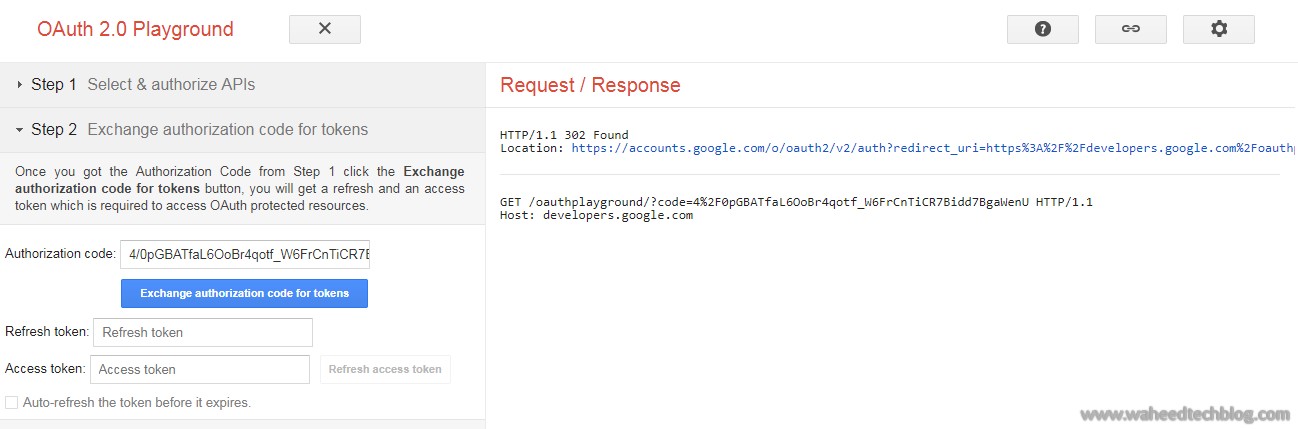Expand Step 1 disclosure triangle
The image size is (1298, 429).
pos(20,85)
